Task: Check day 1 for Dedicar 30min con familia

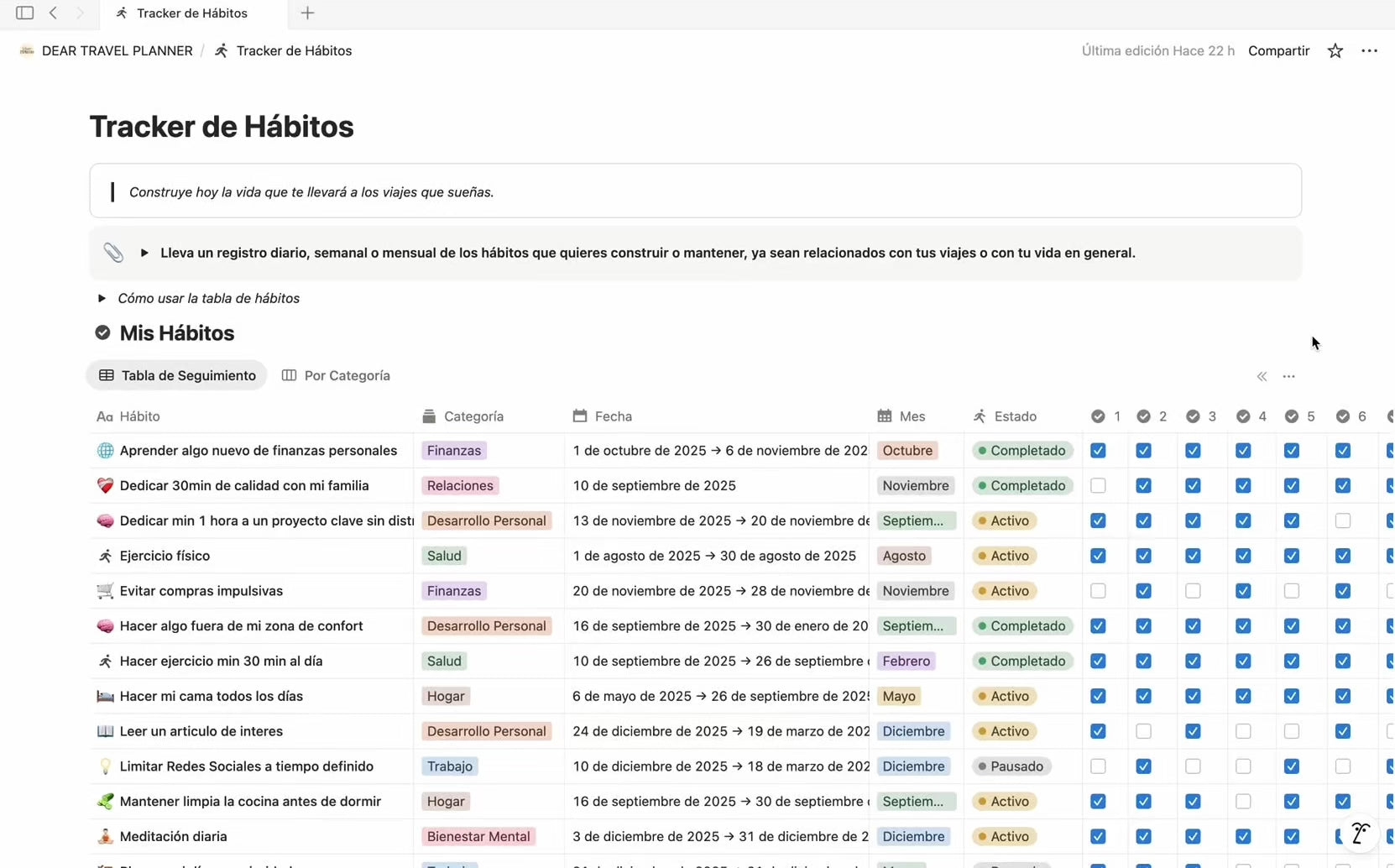Action: (x=1098, y=486)
